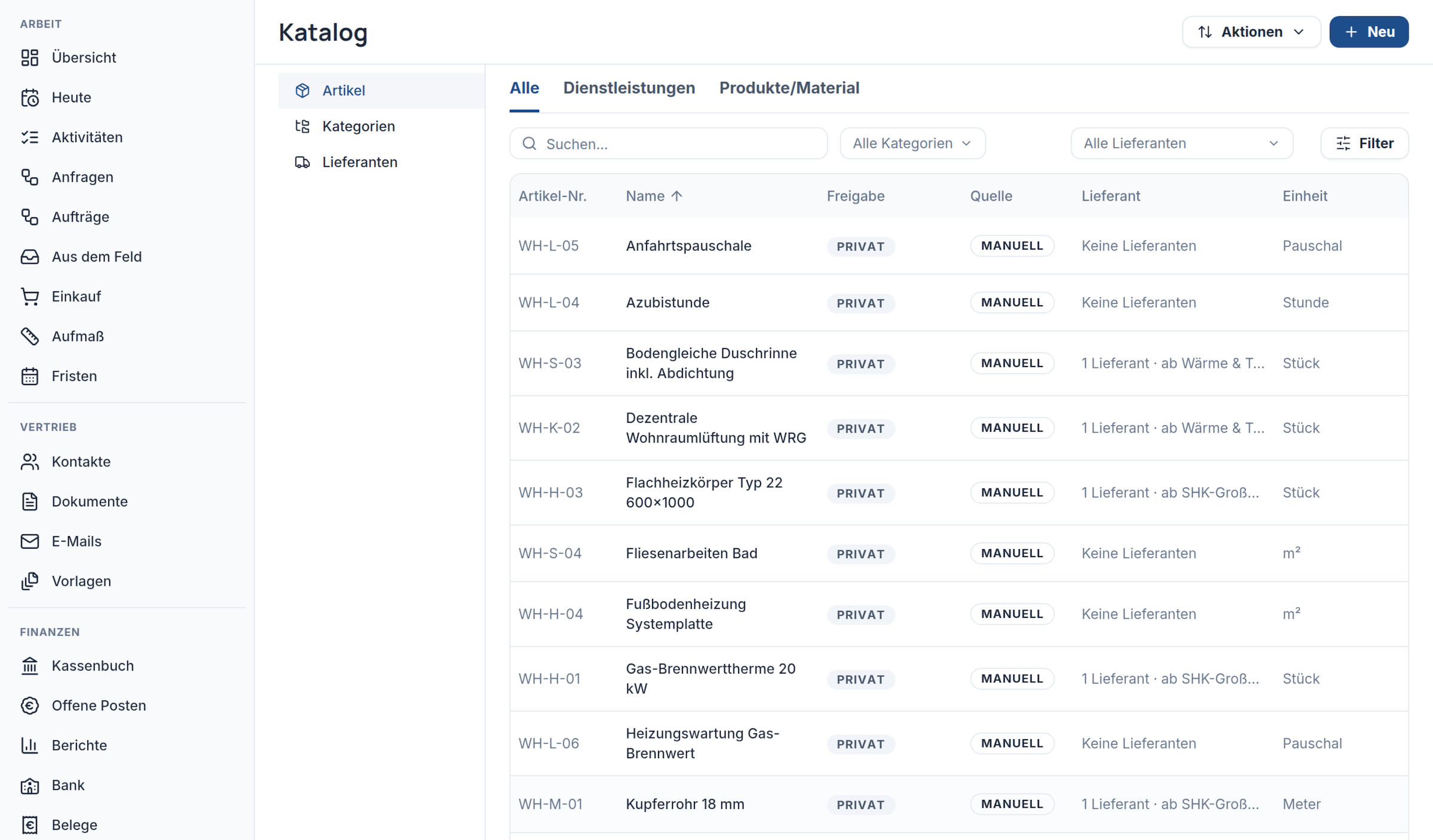Click the Filter sliders icon
This screenshot has width=1433, height=840.
click(1343, 143)
